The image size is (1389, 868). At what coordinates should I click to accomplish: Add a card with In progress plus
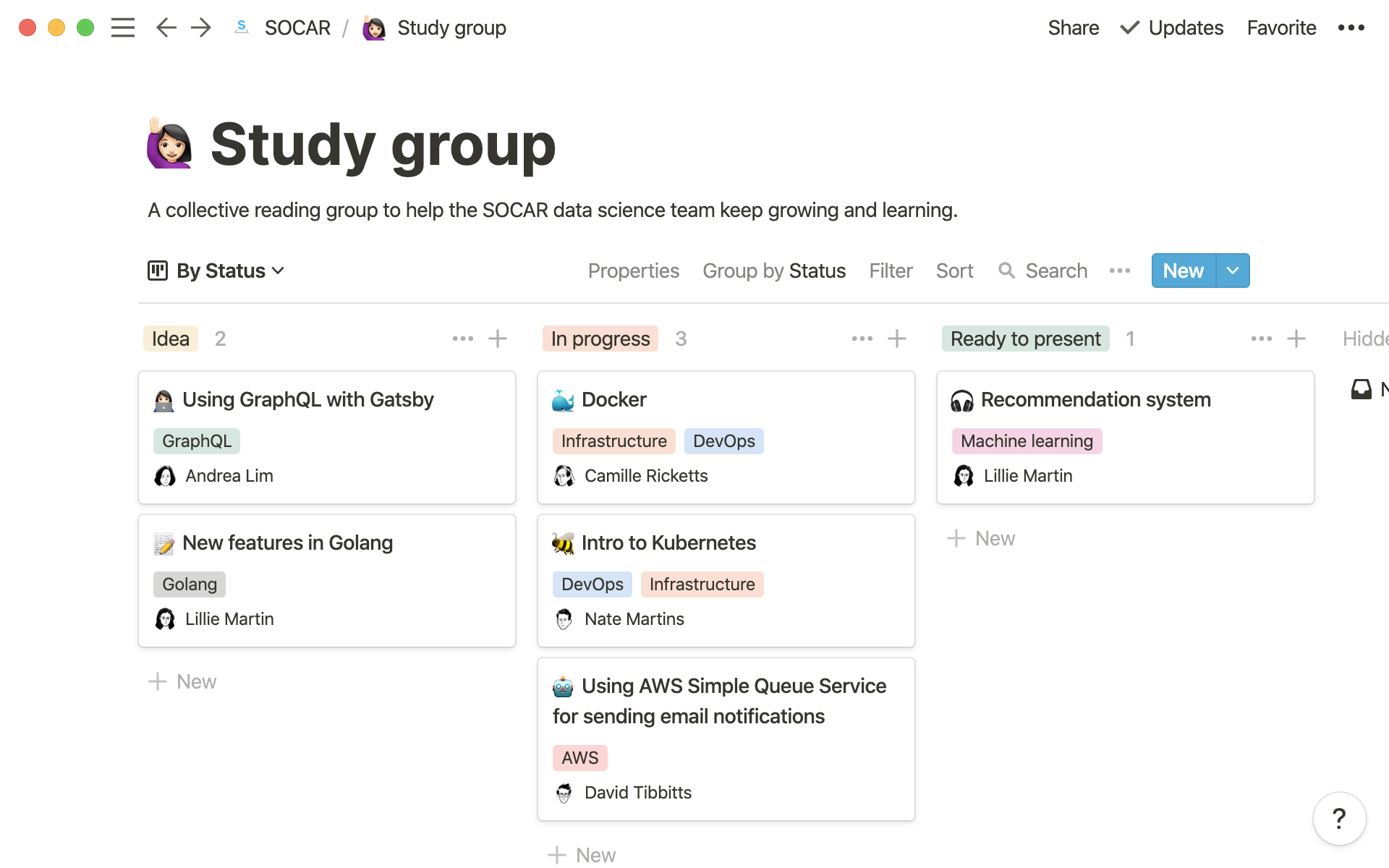897,339
